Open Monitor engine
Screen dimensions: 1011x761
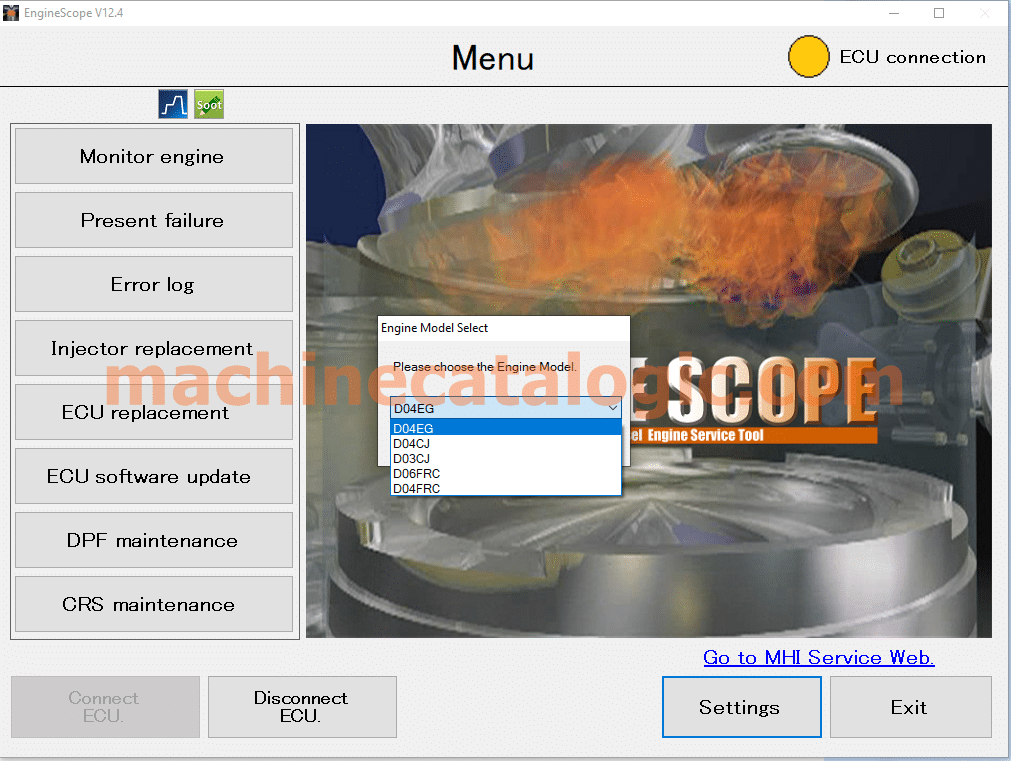[153, 156]
